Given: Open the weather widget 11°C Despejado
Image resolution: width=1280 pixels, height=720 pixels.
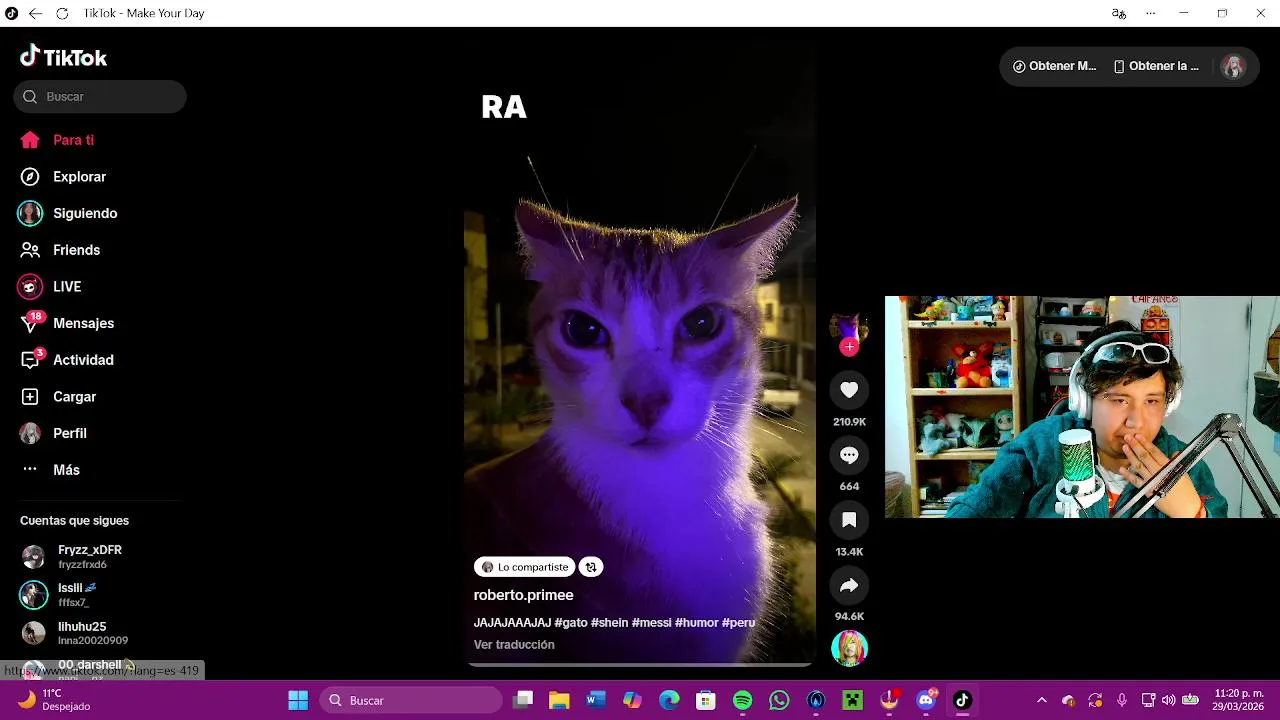Looking at the screenshot, I should 55,700.
